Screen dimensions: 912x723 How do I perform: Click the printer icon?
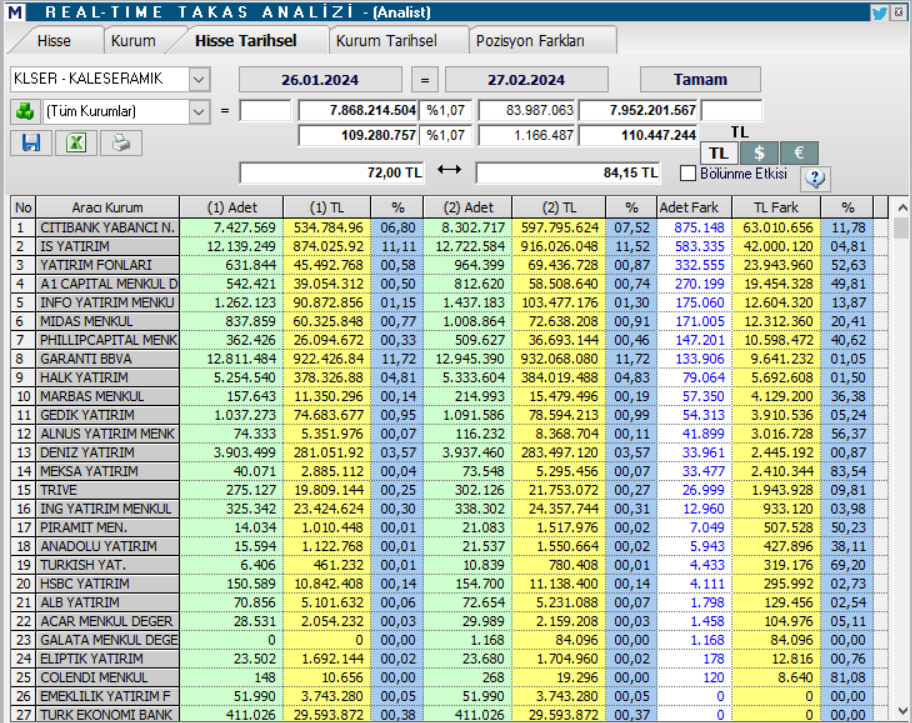[x=121, y=142]
